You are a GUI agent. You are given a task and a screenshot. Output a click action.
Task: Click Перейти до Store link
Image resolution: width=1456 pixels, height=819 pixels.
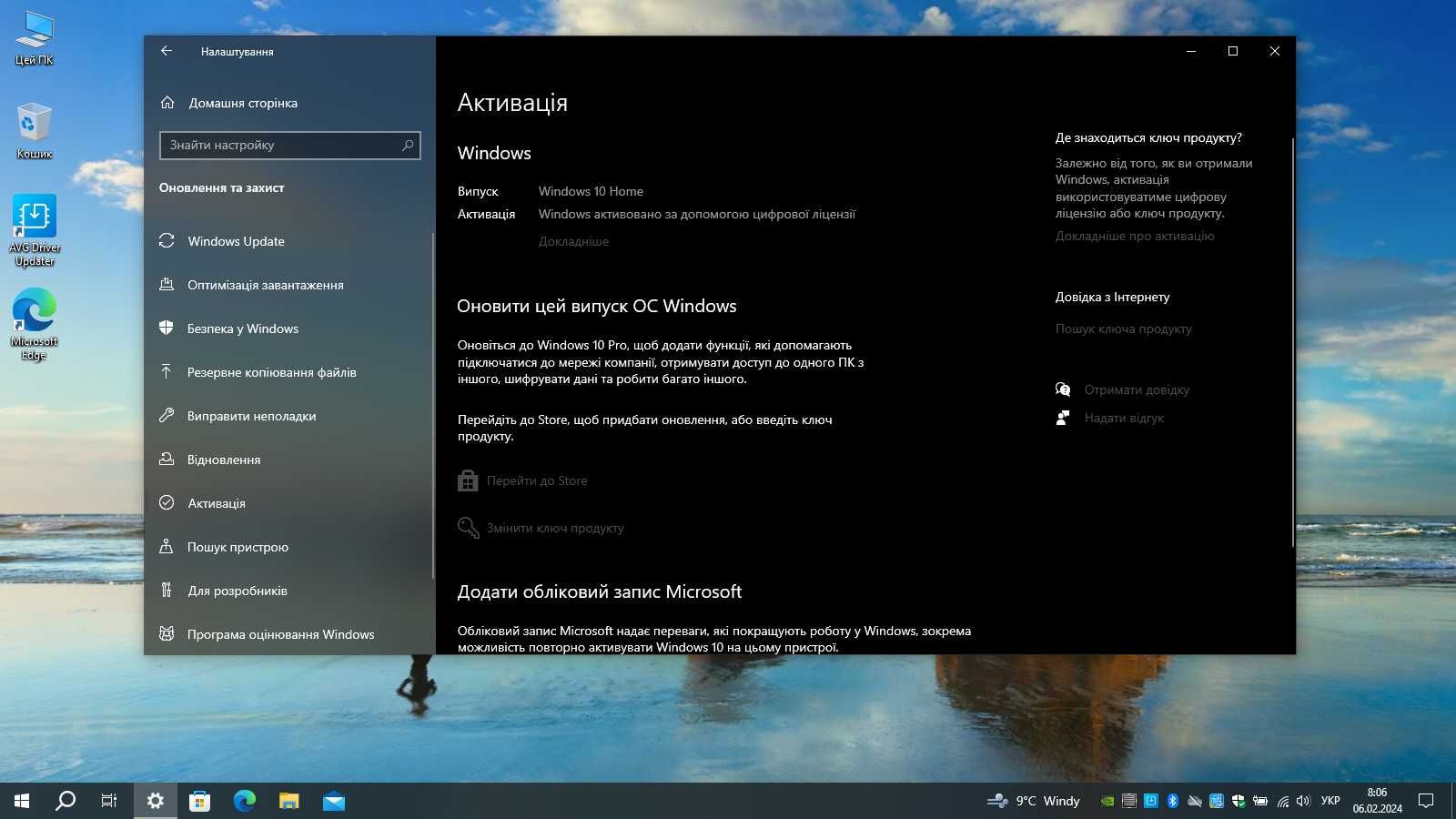pos(537,480)
